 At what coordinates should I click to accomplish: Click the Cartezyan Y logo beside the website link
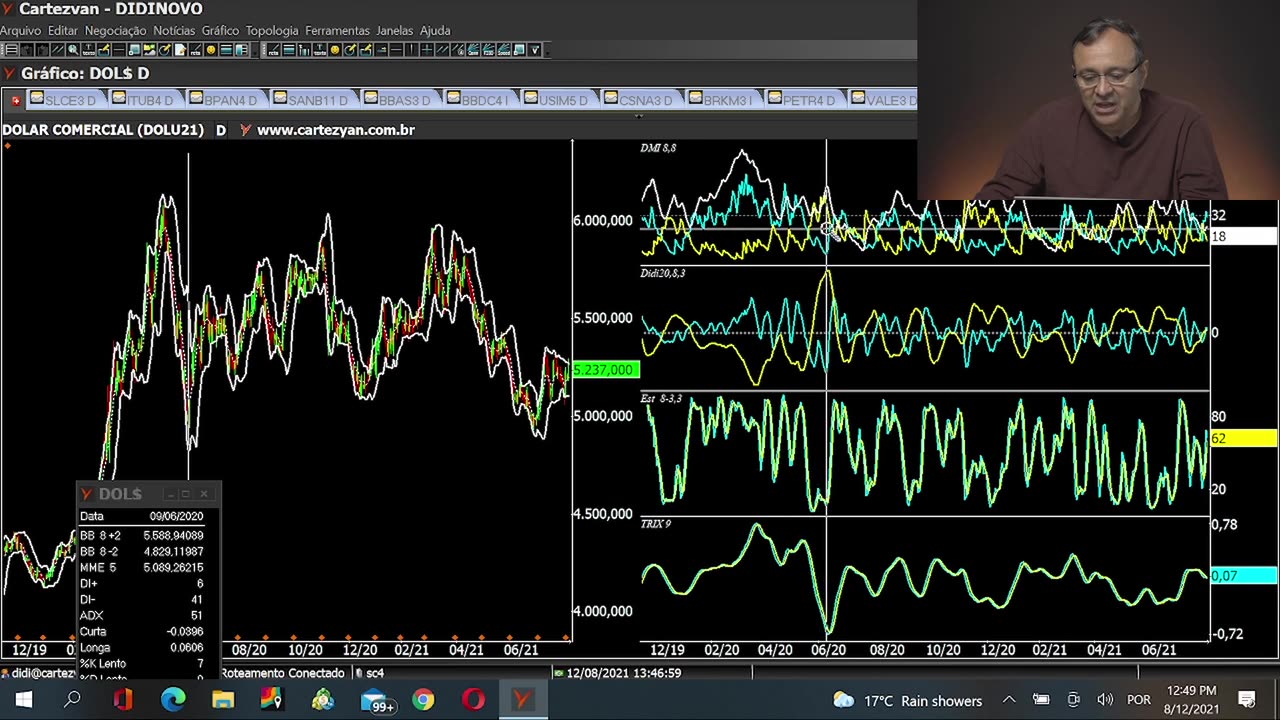(x=245, y=130)
